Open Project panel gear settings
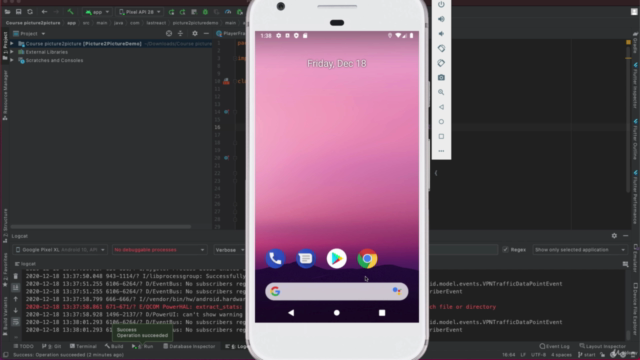 point(195,33)
